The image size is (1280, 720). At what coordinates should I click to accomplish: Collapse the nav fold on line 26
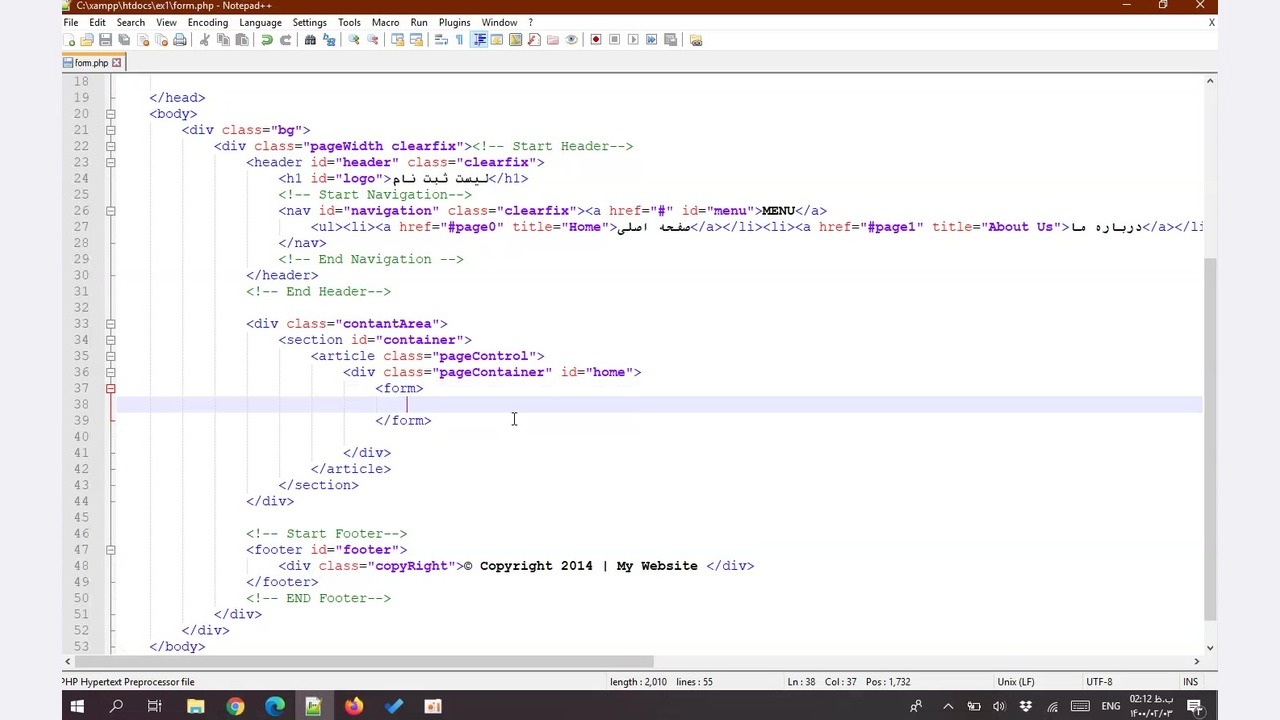[x=110, y=211]
